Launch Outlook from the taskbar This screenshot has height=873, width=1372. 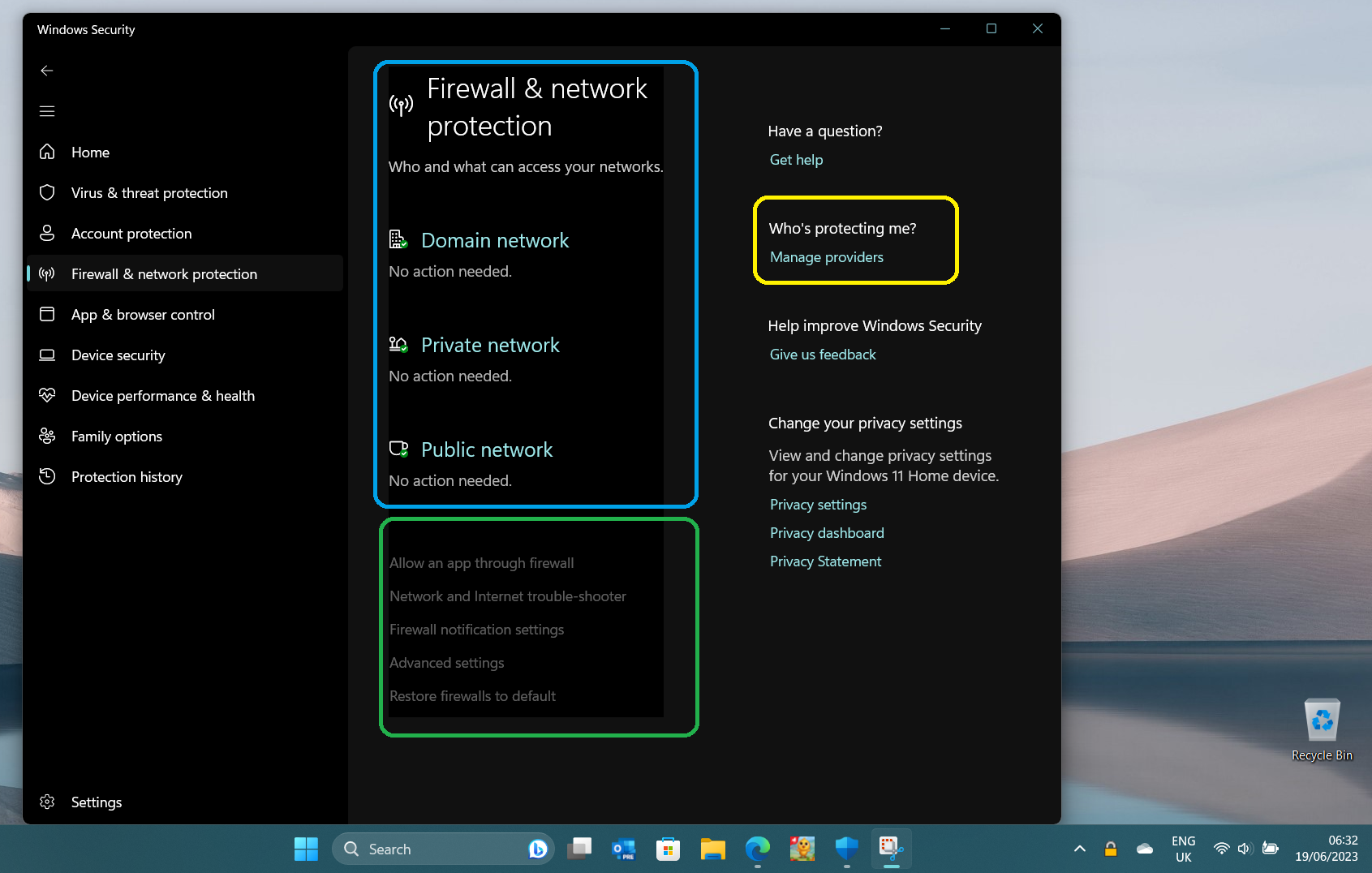point(623,849)
